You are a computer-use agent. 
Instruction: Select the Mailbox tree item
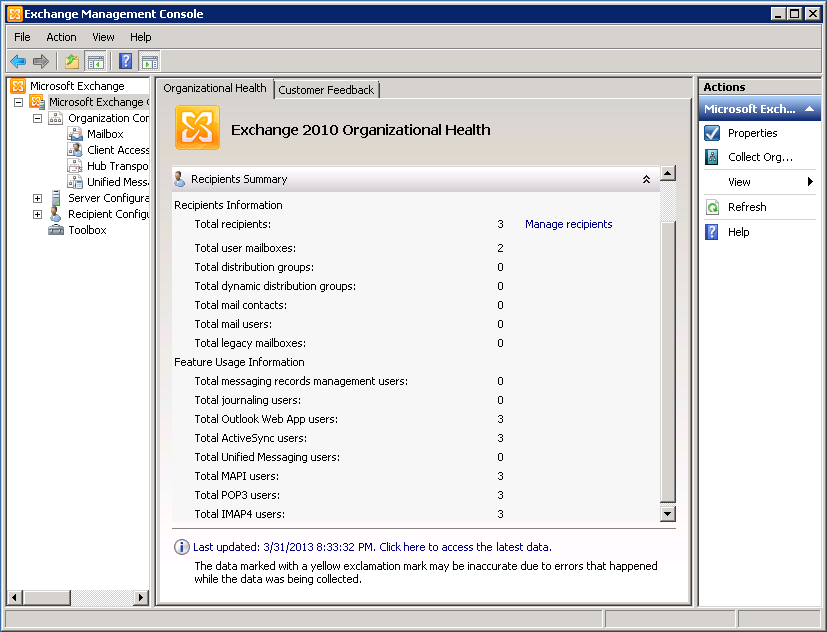pos(105,134)
